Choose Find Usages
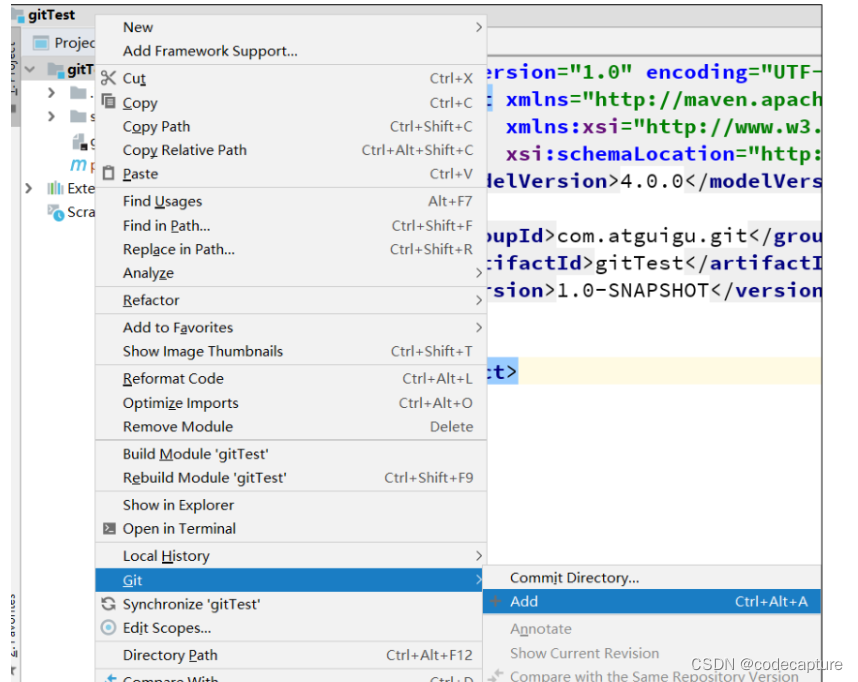This screenshot has height=682, width=858. pos(291,201)
